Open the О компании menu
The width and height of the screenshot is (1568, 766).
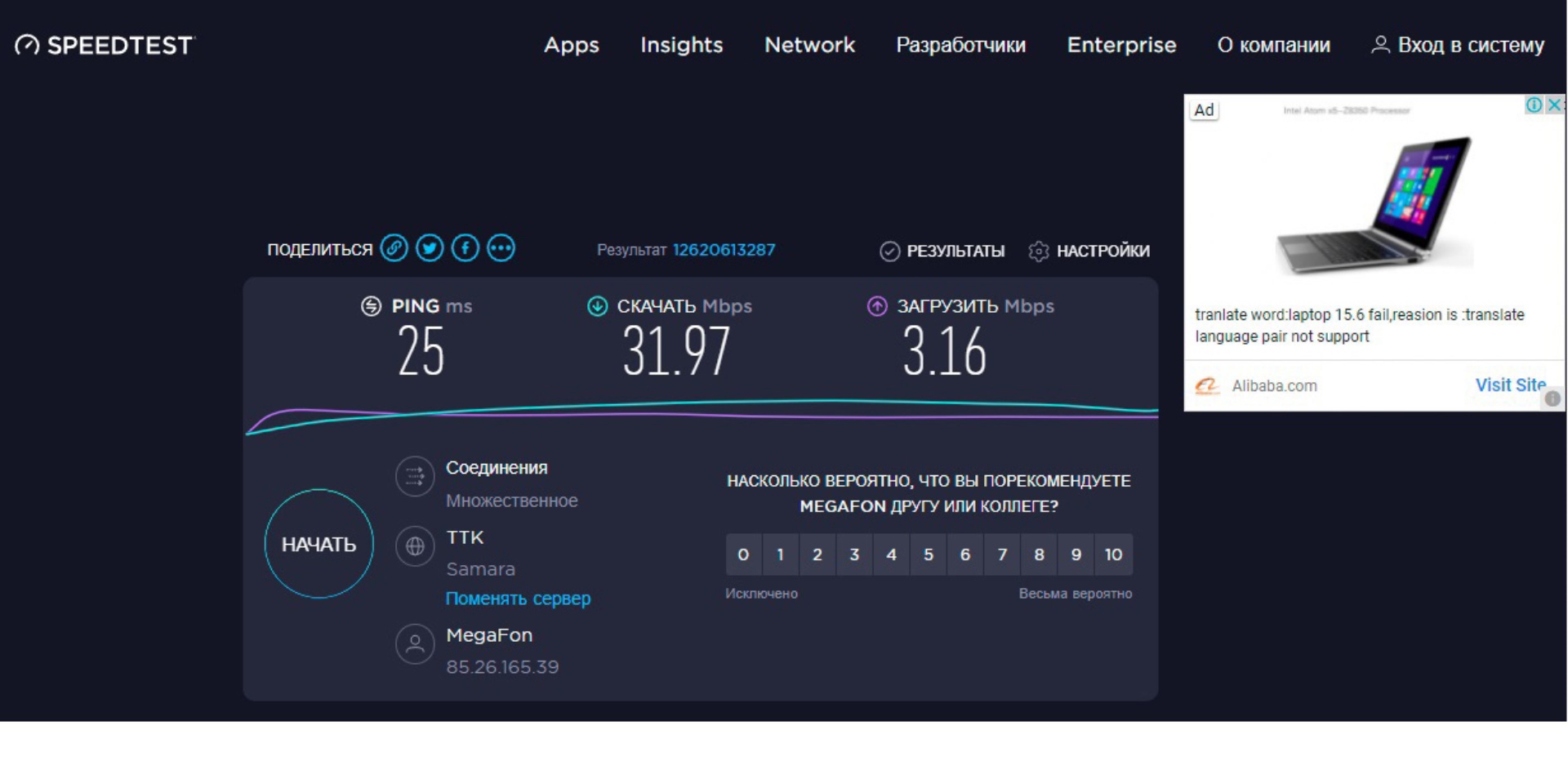coord(1274,45)
